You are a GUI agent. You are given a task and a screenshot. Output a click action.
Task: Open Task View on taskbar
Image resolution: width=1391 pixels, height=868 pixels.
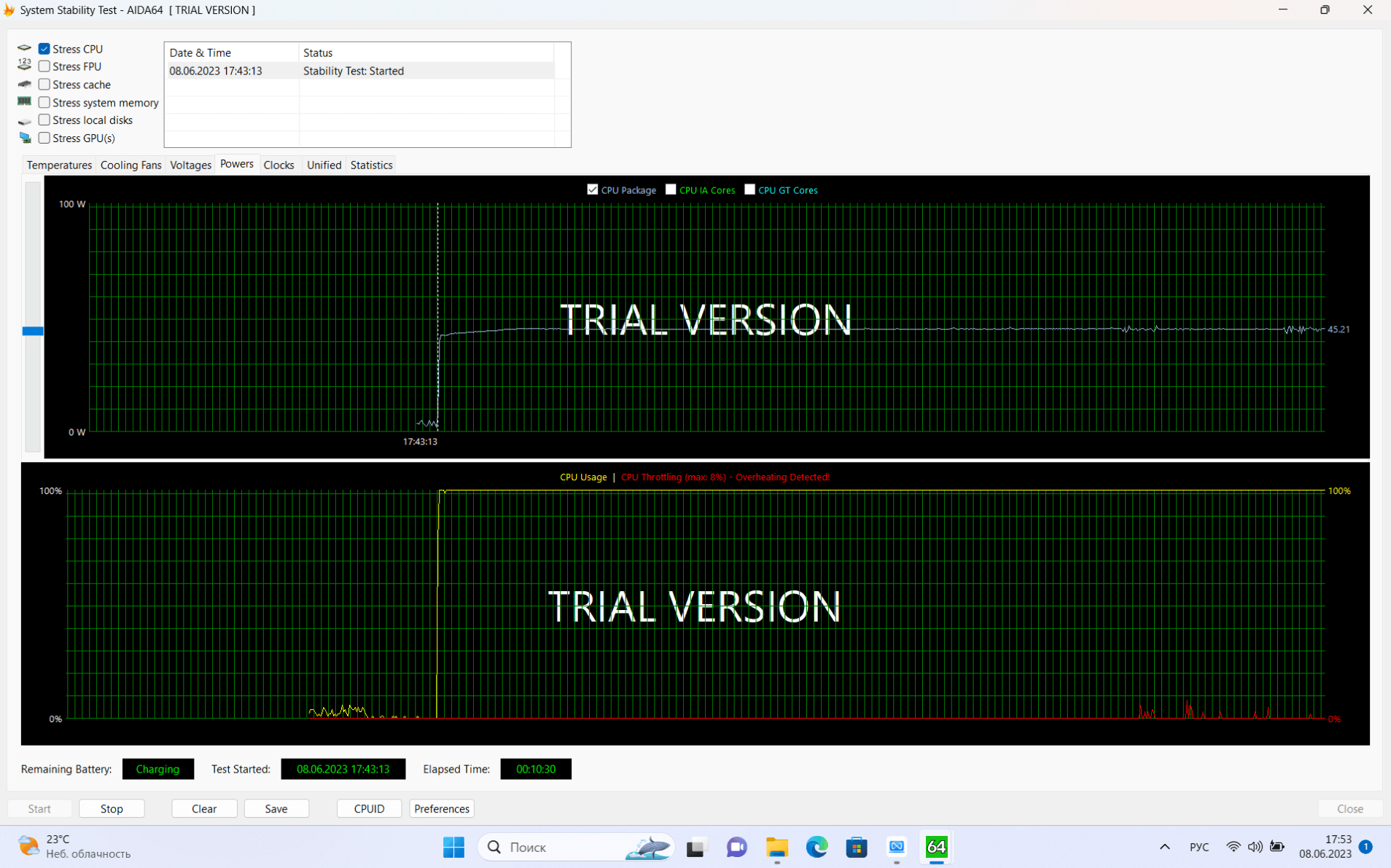click(x=696, y=847)
